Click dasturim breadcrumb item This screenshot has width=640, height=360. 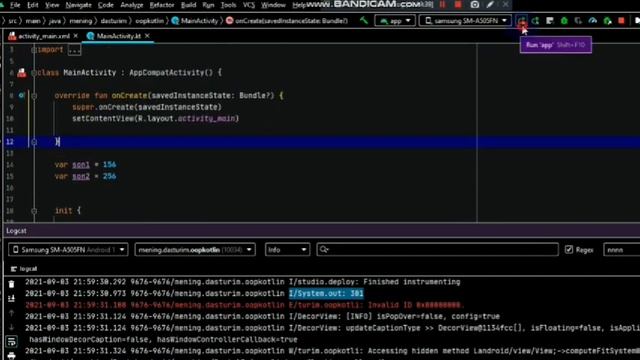(114, 20)
